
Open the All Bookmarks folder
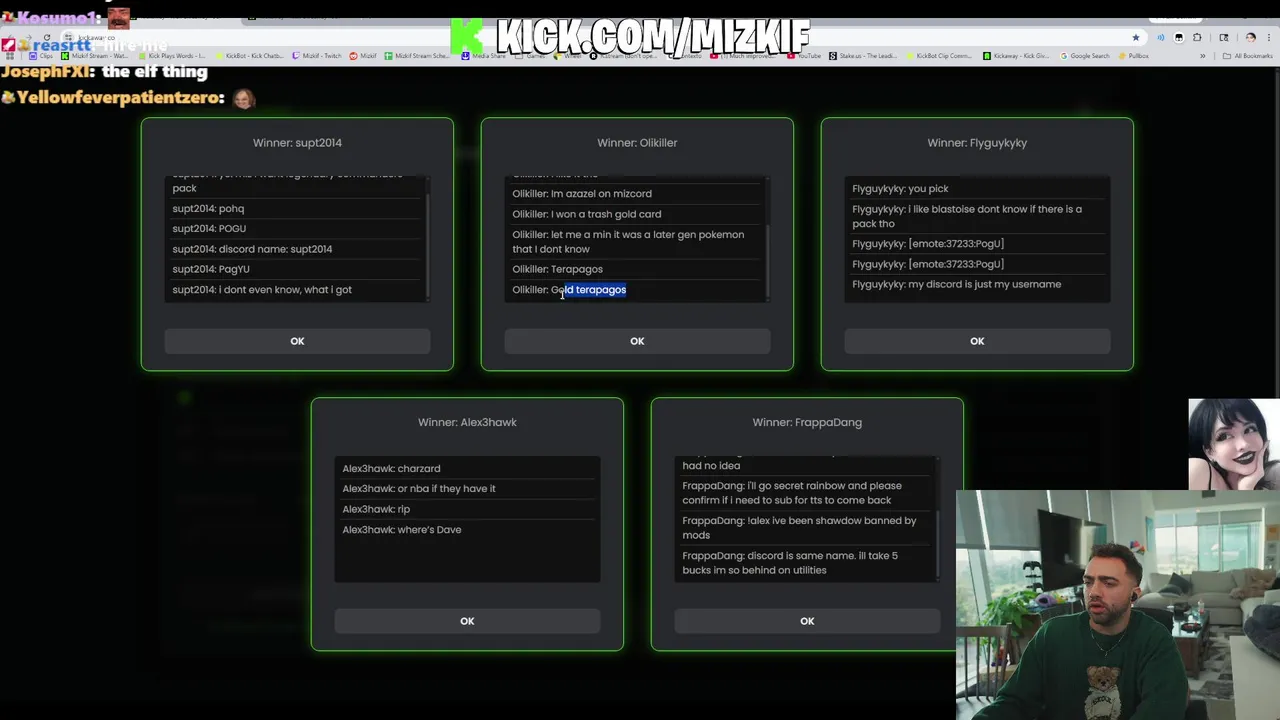(x=1248, y=56)
